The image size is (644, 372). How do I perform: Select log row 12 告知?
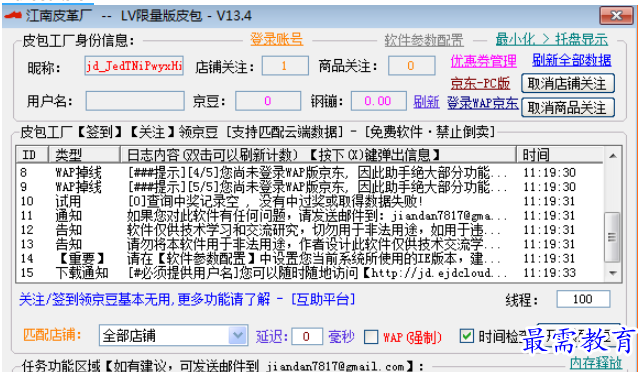point(310,230)
